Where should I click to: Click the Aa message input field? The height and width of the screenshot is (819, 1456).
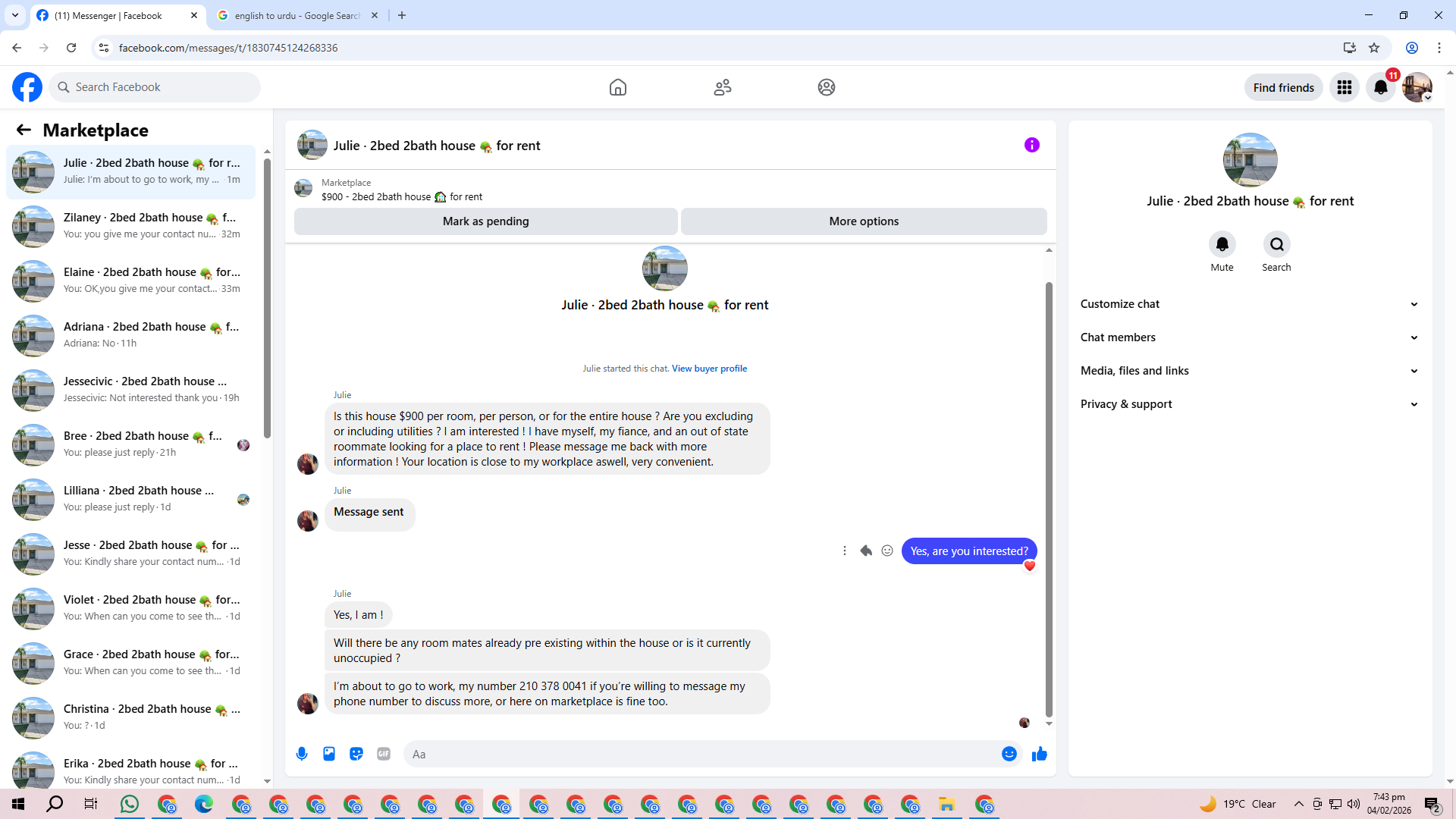point(698,754)
